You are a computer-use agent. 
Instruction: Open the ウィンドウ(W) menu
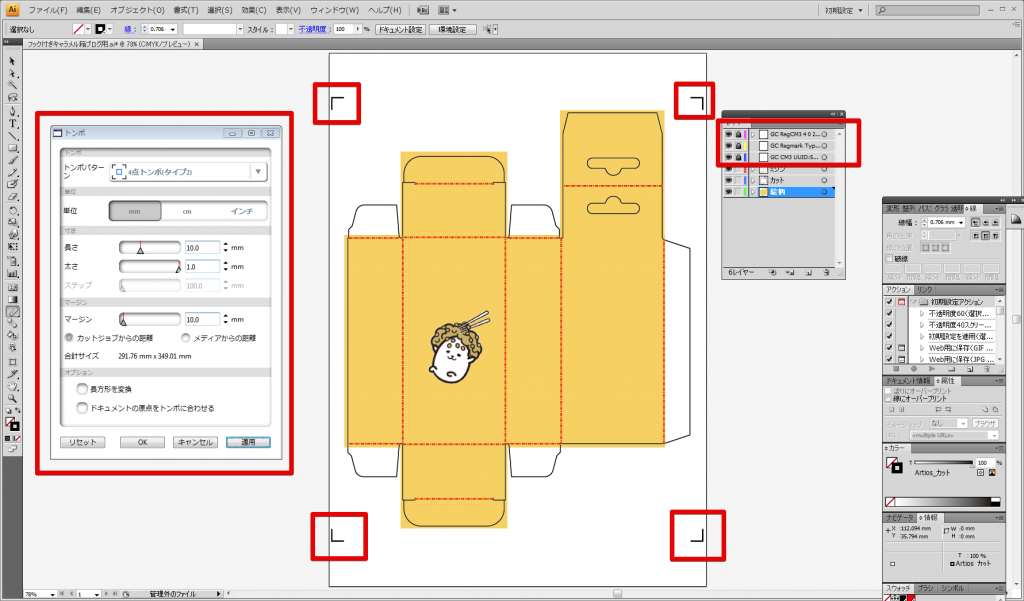334,10
